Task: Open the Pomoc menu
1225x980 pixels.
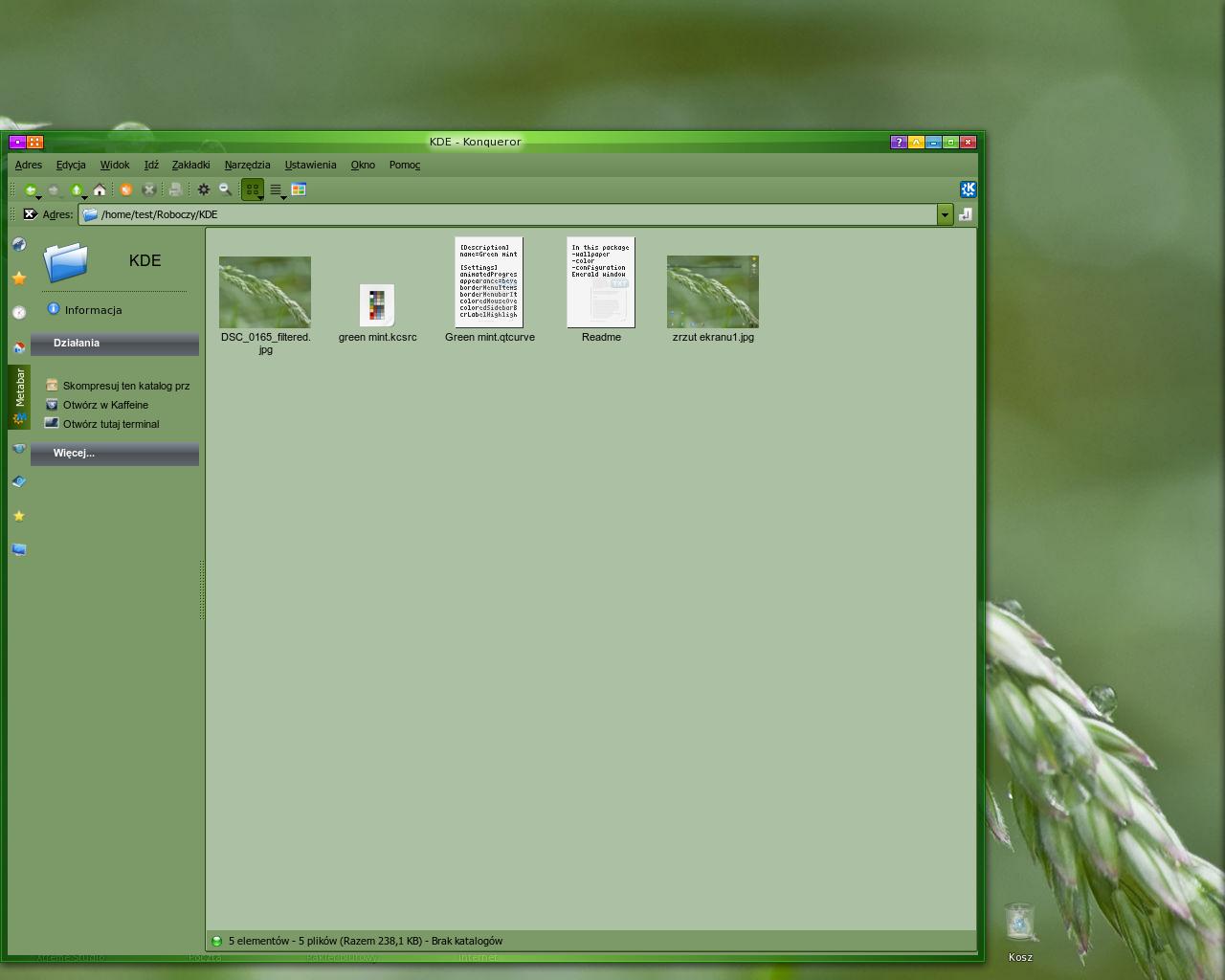Action: (405, 165)
